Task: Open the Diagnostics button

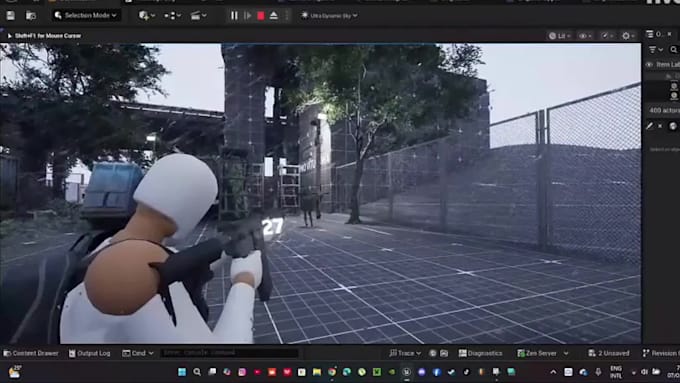Action: click(481, 353)
